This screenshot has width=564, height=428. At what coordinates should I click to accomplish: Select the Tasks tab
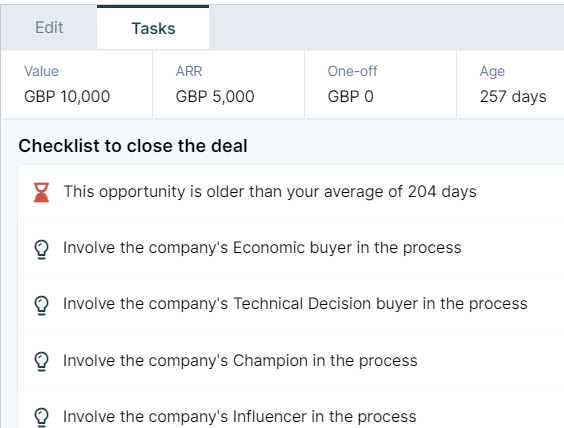tap(153, 28)
